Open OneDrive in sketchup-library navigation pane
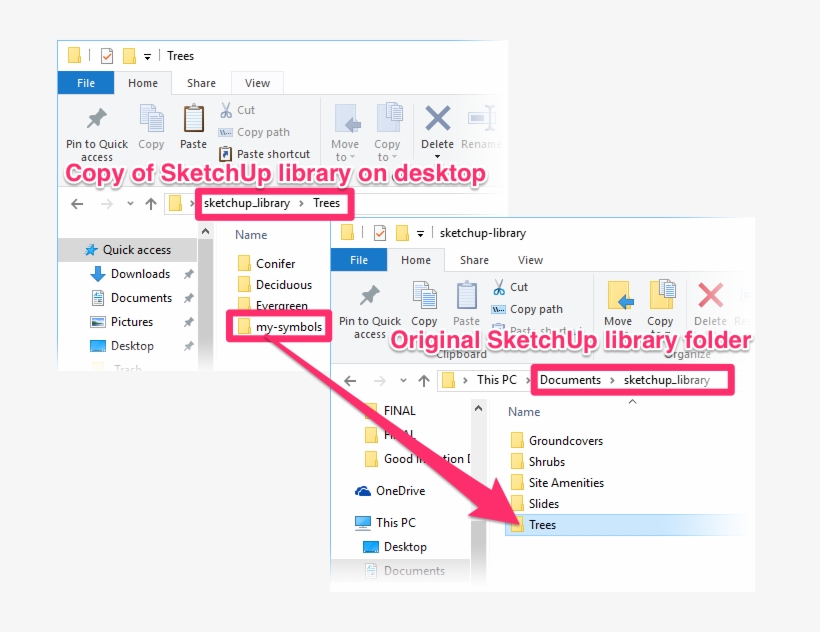 click(x=390, y=491)
